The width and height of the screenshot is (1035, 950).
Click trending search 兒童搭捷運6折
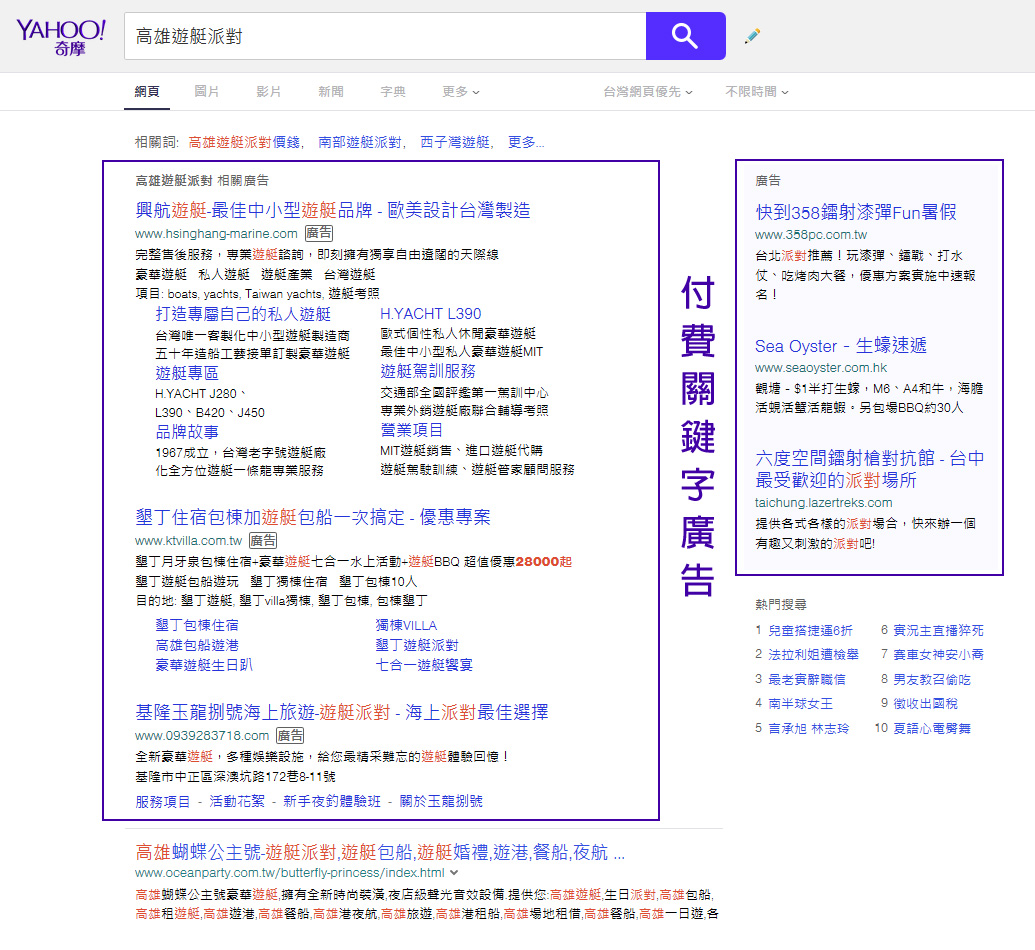(x=811, y=630)
